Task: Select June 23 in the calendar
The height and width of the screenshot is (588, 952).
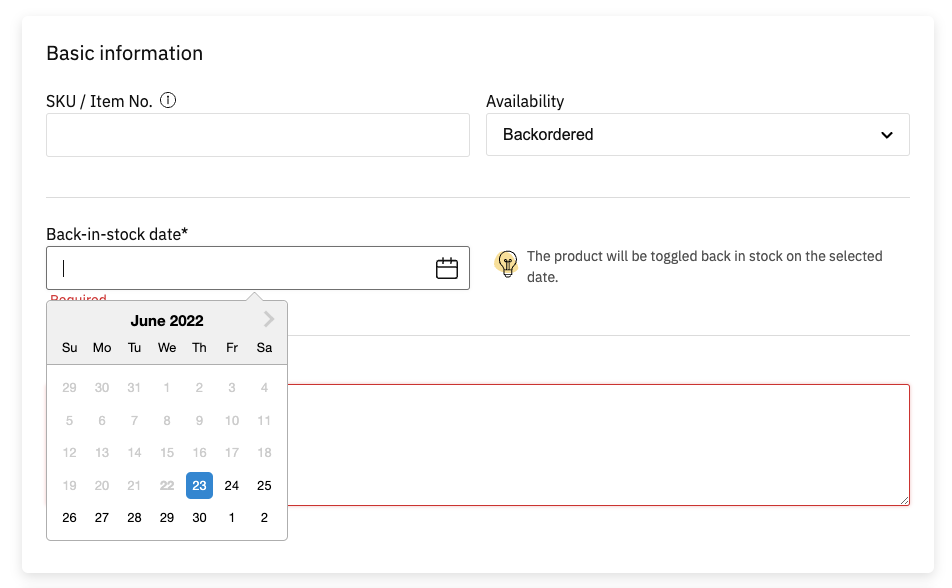Action: coord(199,485)
